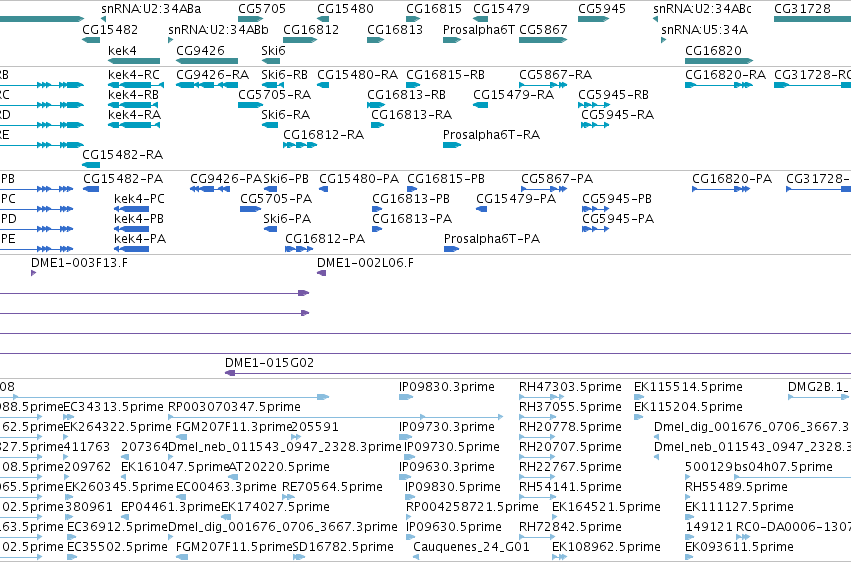
Task: Select the FGM207F11.3prime EST label
Action: 233,426
